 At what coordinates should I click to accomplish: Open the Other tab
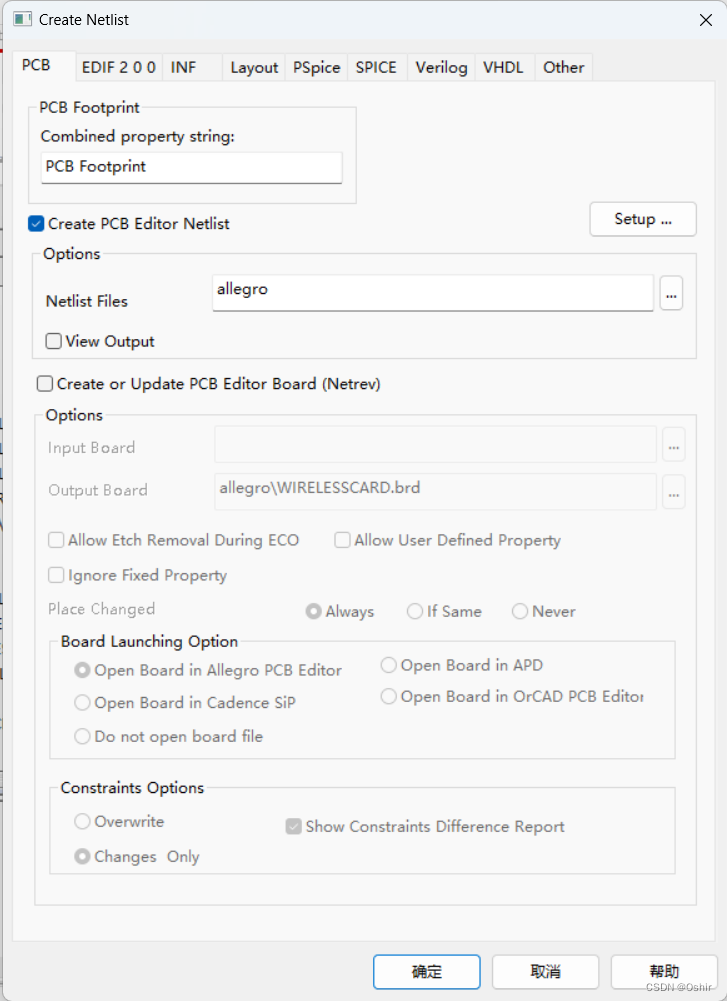point(563,67)
